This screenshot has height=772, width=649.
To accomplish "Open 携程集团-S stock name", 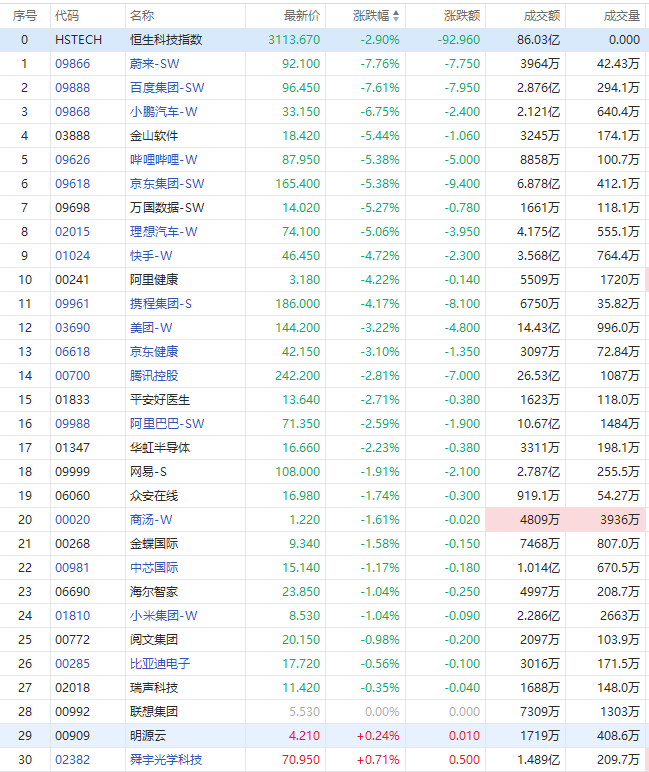I will point(161,304).
